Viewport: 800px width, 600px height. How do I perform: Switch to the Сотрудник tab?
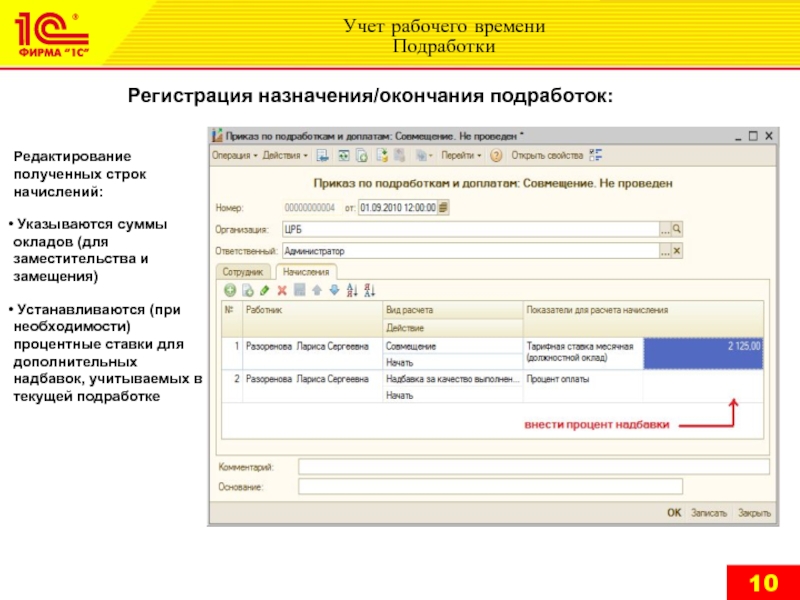coord(243,272)
